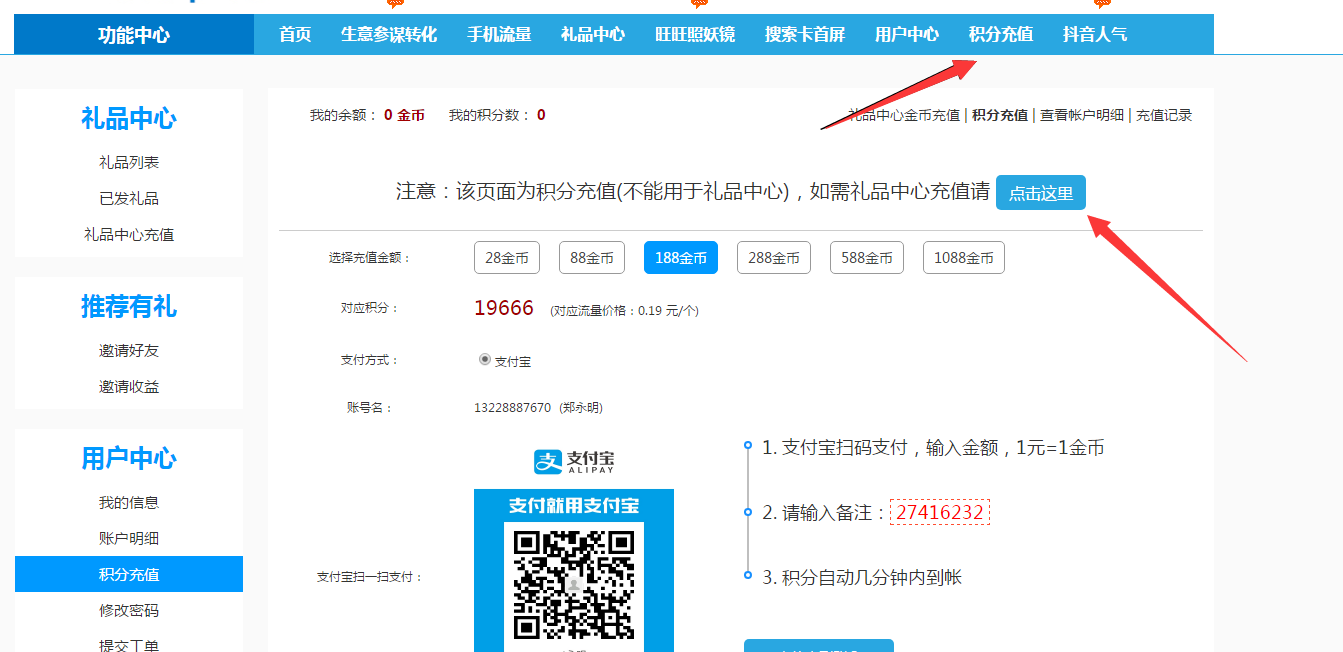Select 旺旺照妖镜 menu item
Screen dimensions: 1343x652
[x=695, y=34]
